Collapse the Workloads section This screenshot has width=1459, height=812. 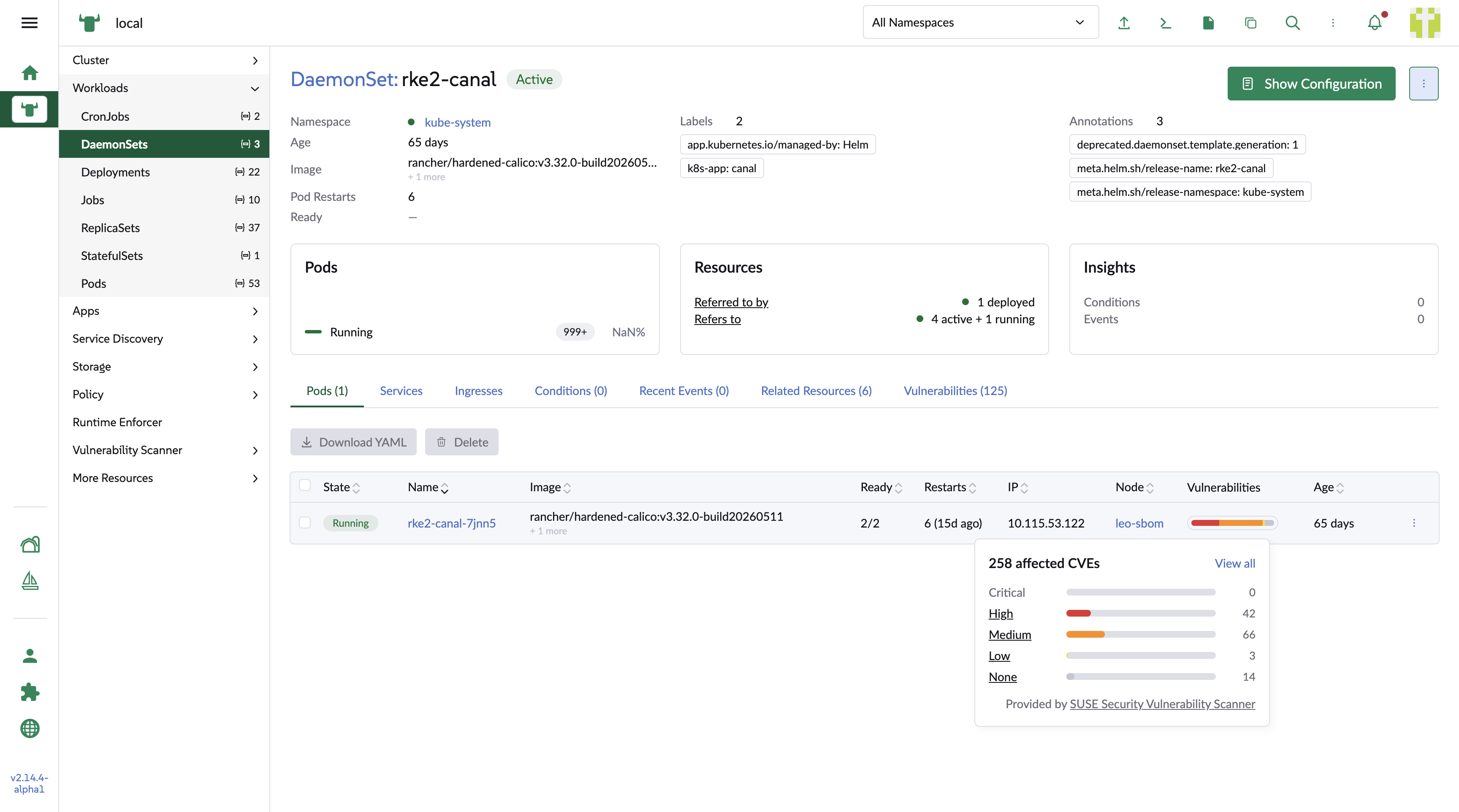(x=164, y=88)
